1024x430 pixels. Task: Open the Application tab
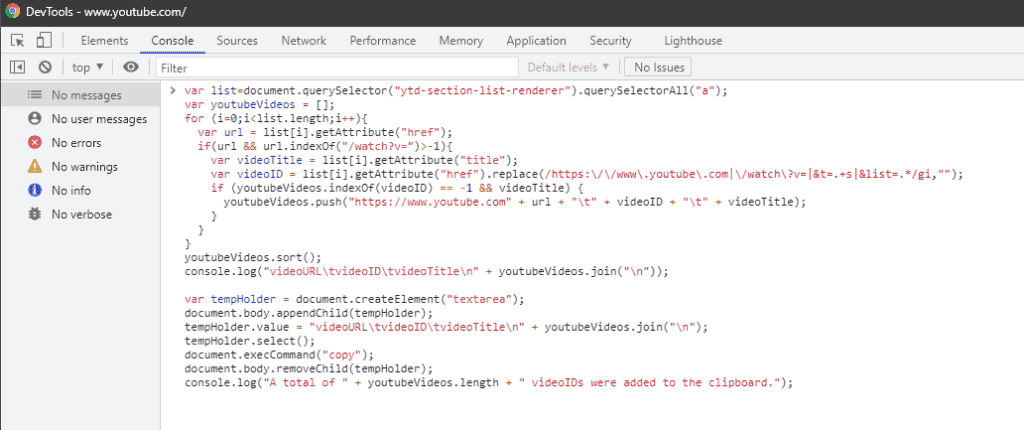coord(536,41)
